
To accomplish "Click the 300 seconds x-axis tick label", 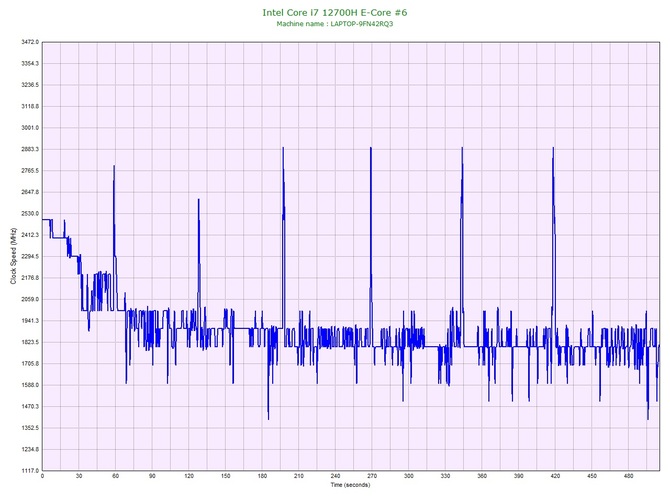I will [409, 476].
